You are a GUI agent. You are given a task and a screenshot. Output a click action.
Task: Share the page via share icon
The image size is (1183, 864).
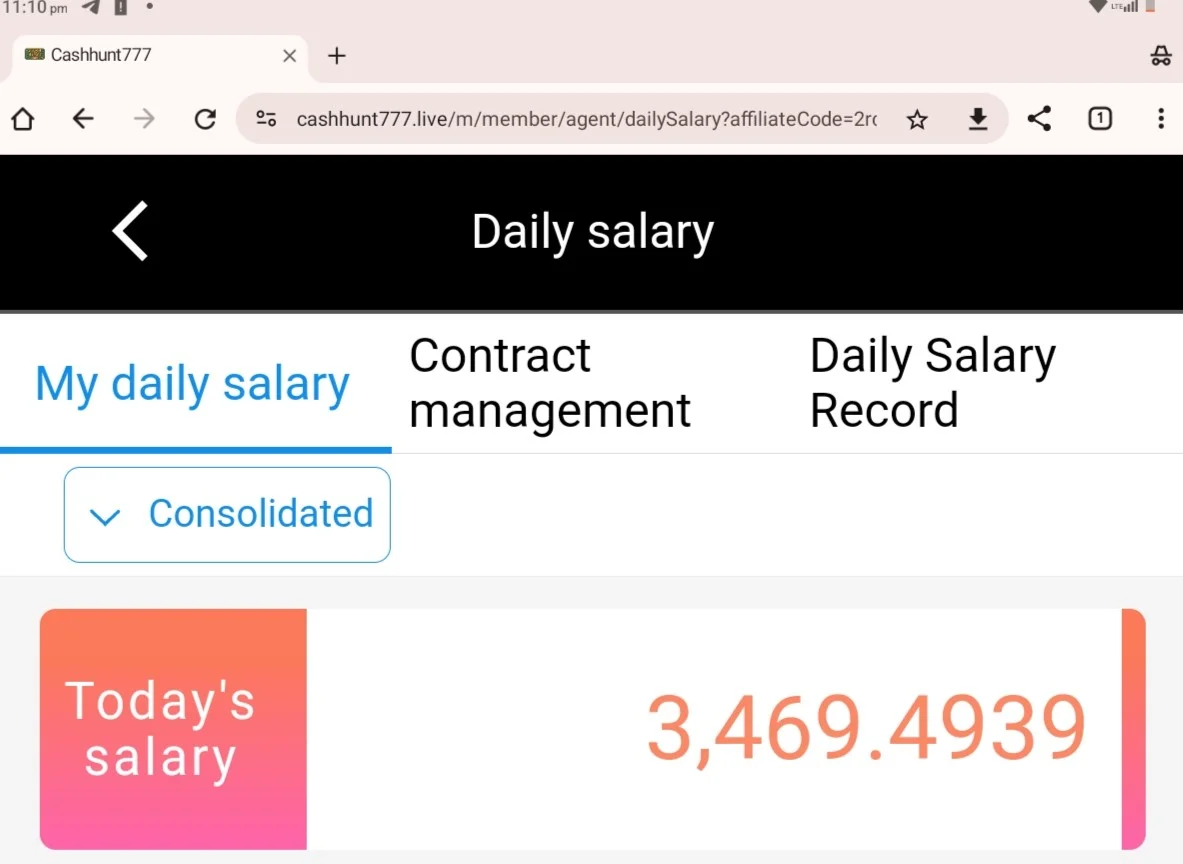pyautogui.click(x=1039, y=118)
